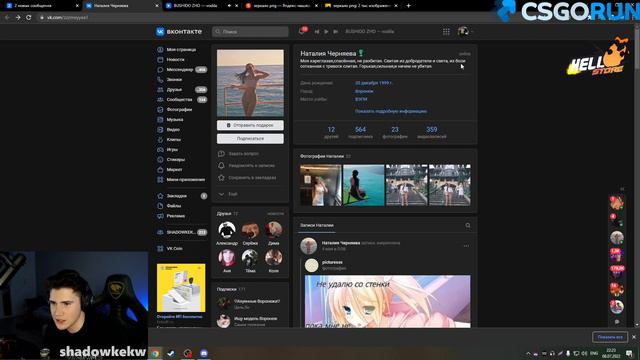Open the account avatar dropdown in header
Viewport: 640px width, 360px height.
[465, 31]
